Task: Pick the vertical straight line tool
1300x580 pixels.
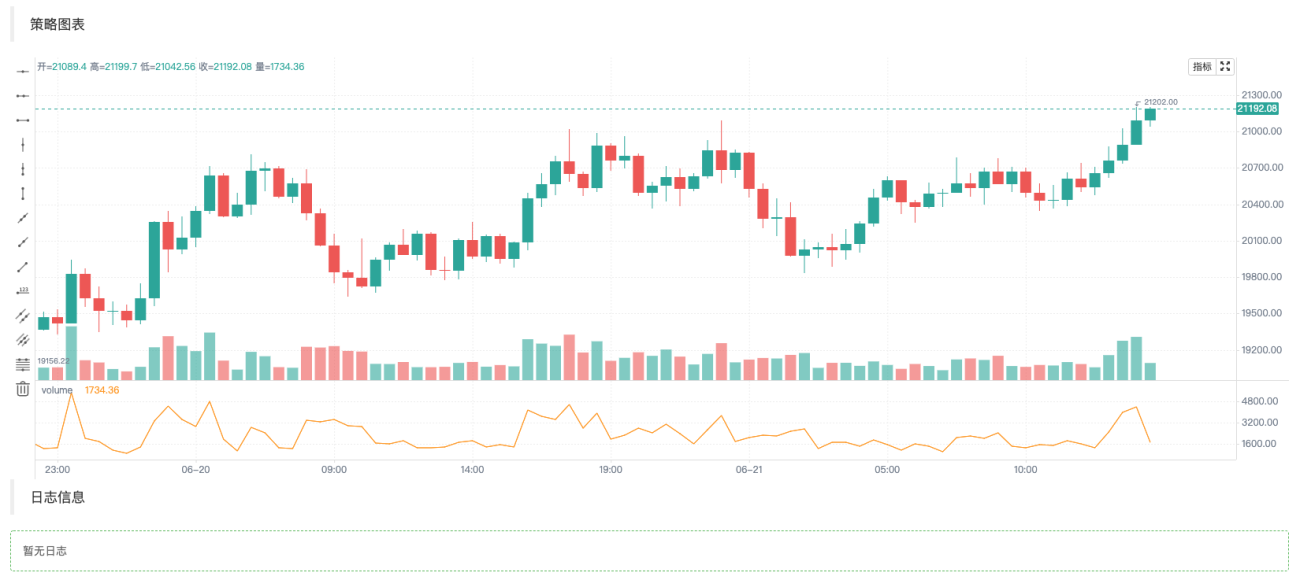Action: pyautogui.click(x=22, y=144)
